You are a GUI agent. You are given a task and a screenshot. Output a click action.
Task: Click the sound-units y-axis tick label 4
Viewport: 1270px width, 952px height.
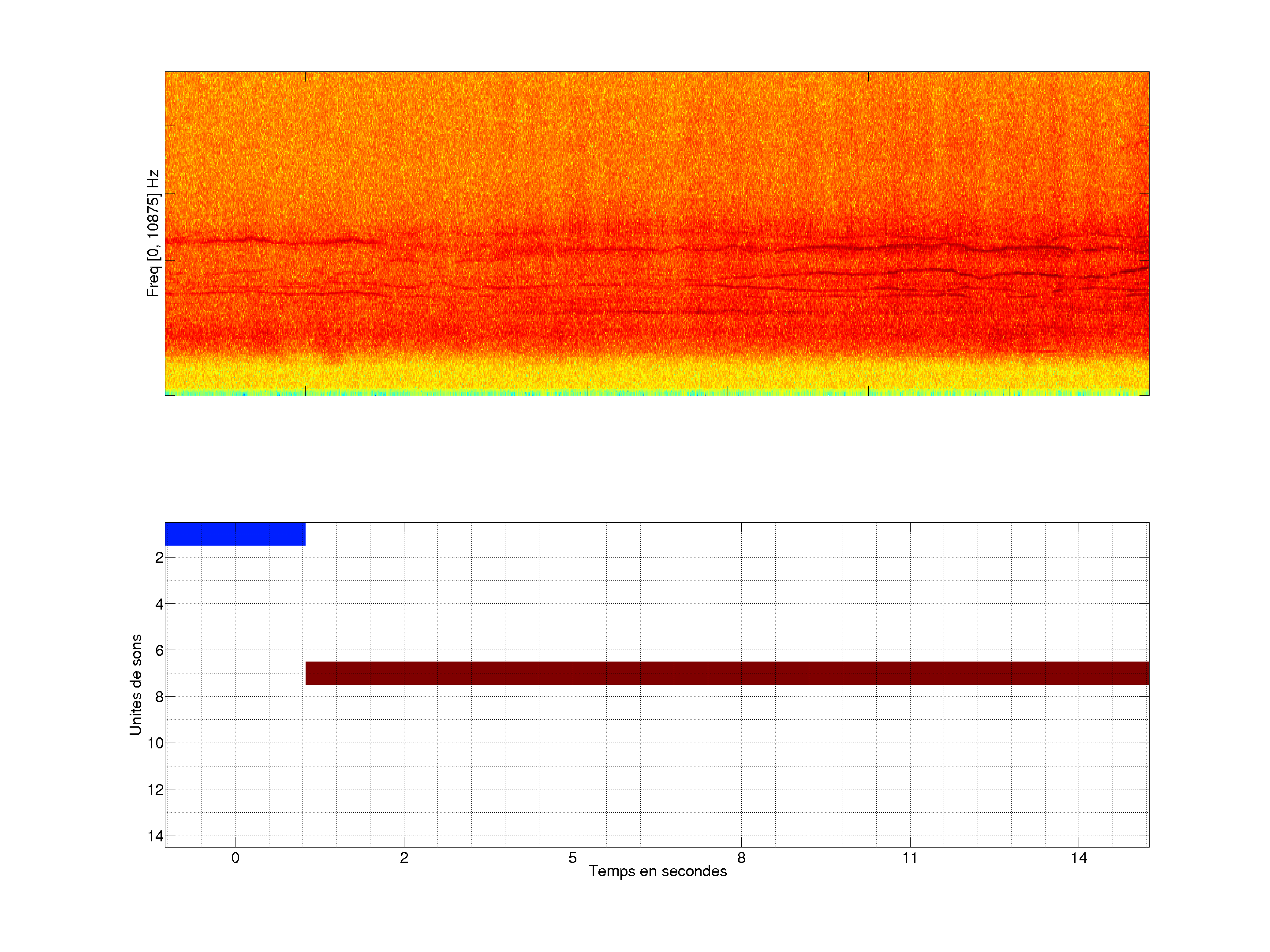point(159,604)
